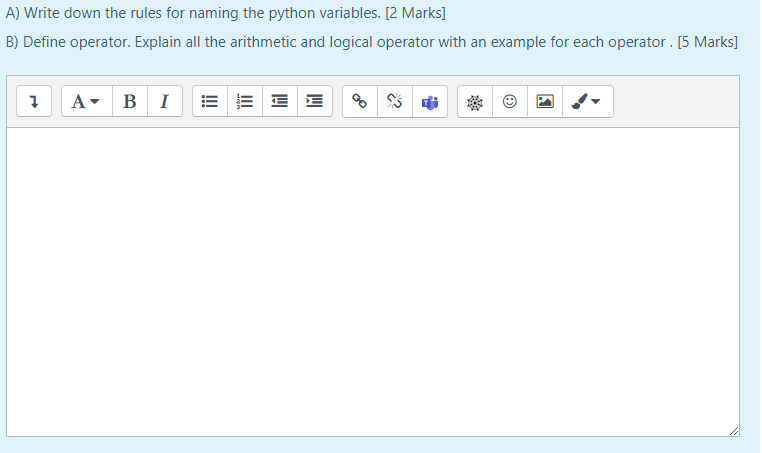Toggle bold formatting
Image resolution: width=762 pixels, height=453 pixels.
tap(130, 102)
